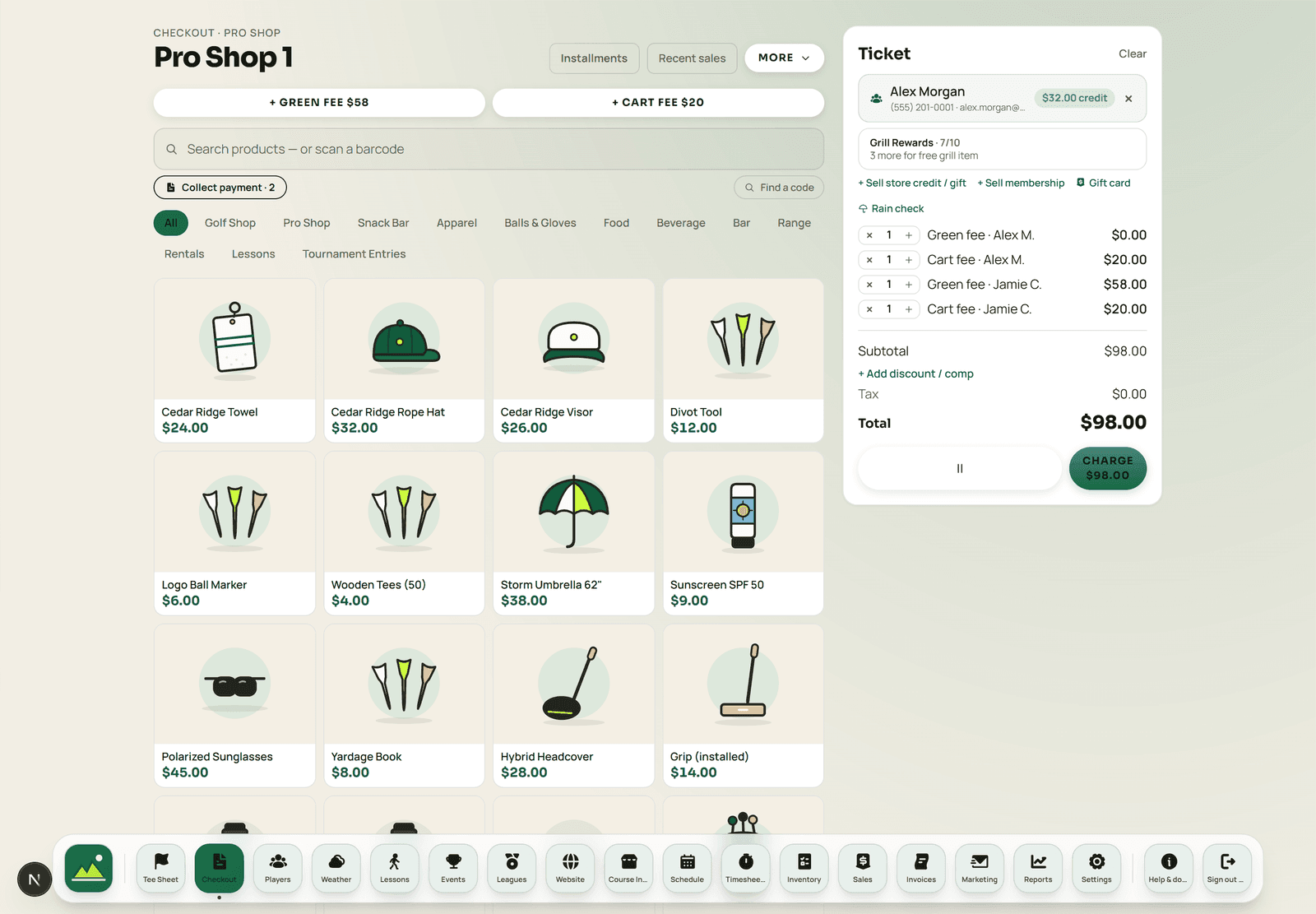This screenshot has height=914, width=1316.
Task: Open the Tee Sheet dock icon
Action: [x=160, y=868]
